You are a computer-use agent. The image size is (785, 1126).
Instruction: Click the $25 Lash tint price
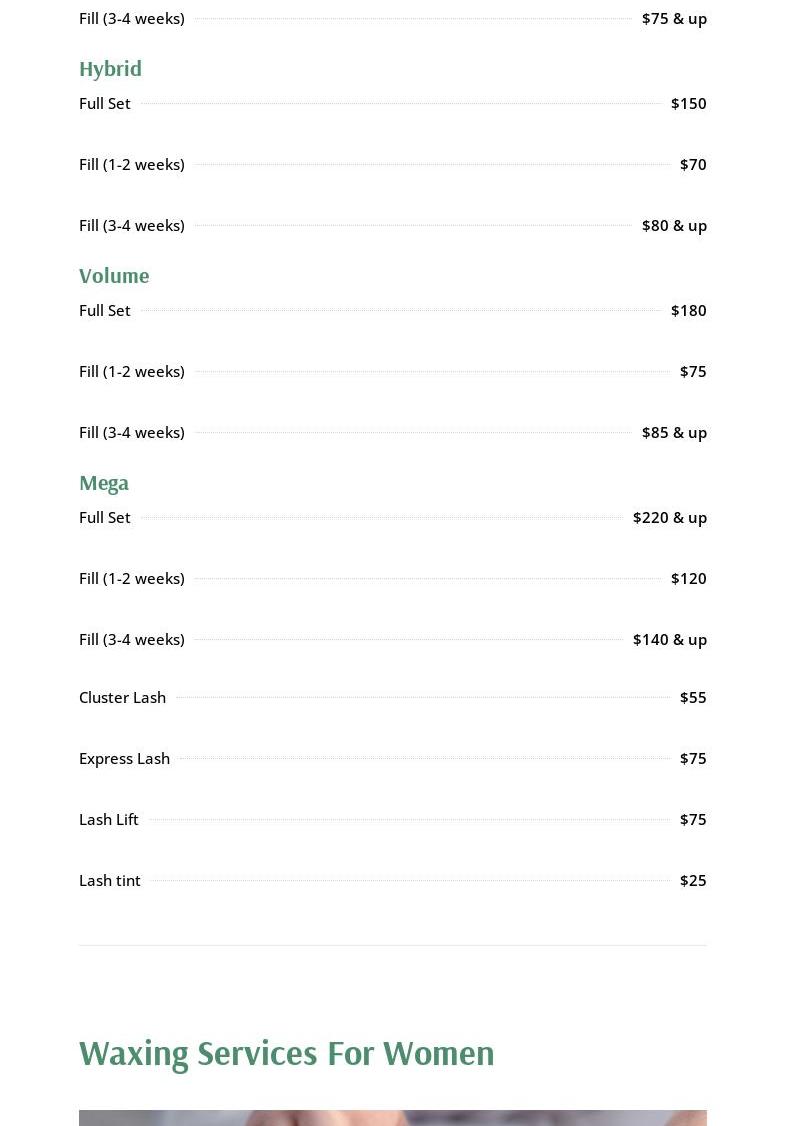[x=692, y=880]
